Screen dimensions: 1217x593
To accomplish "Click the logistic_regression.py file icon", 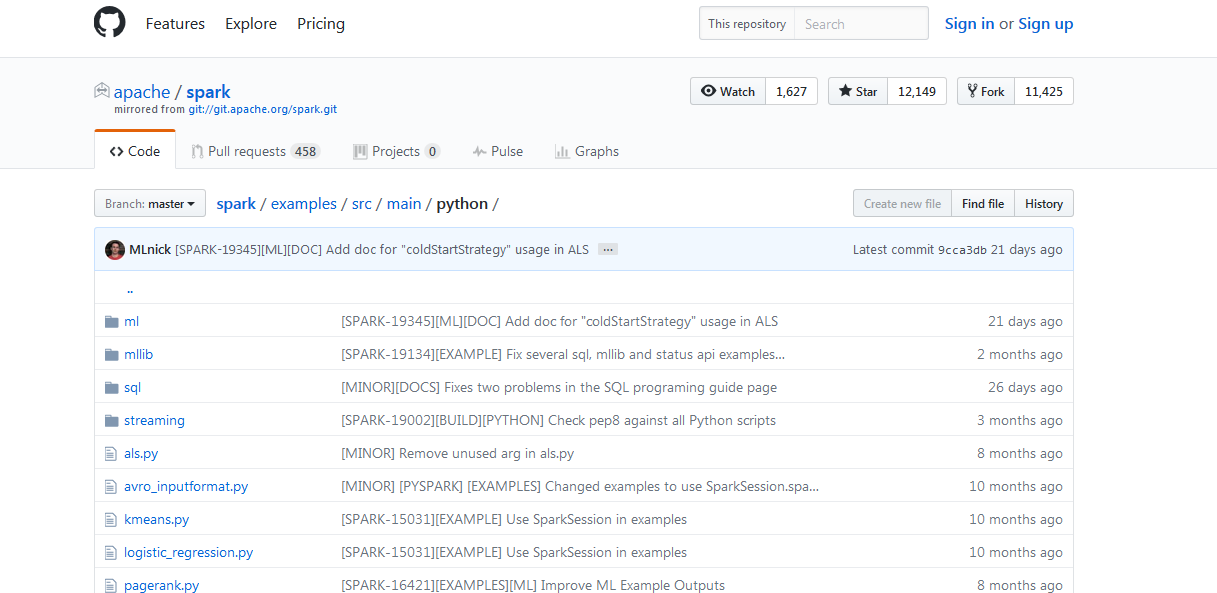I will tap(111, 552).
